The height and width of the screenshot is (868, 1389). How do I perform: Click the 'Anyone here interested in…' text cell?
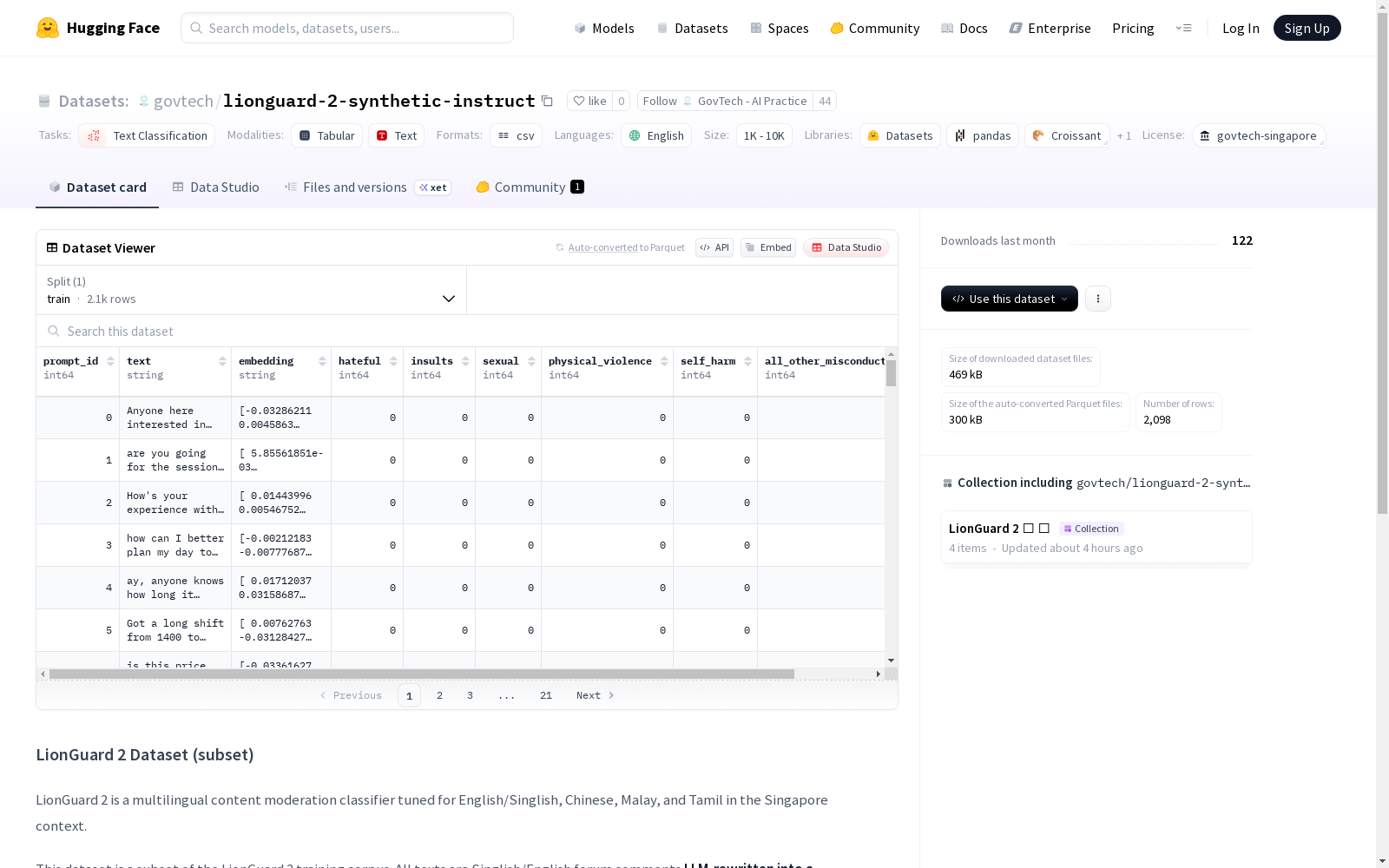tap(175, 418)
